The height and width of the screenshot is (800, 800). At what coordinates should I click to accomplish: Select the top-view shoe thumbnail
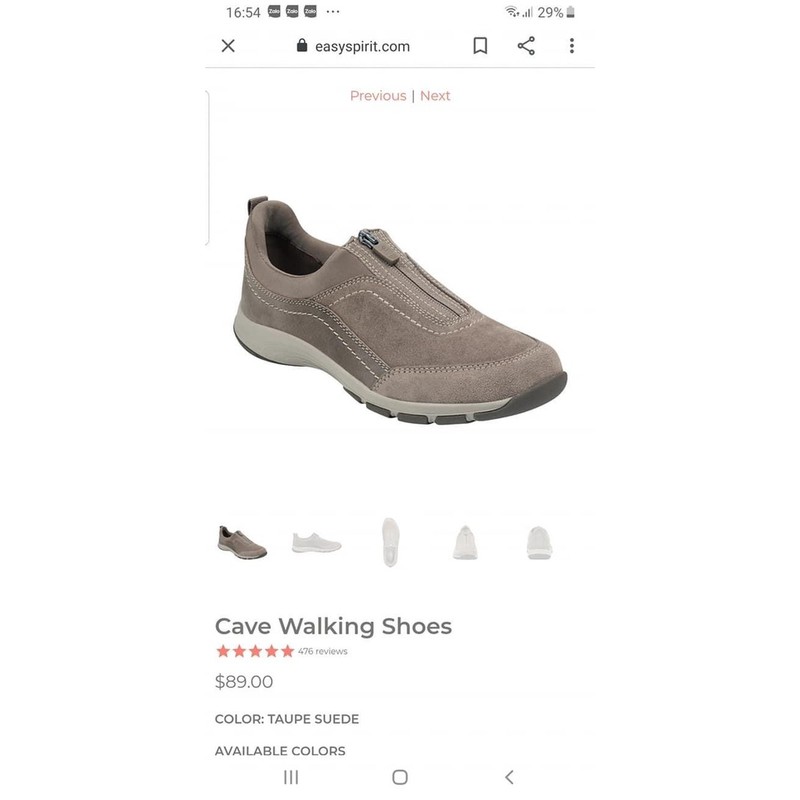[390, 542]
